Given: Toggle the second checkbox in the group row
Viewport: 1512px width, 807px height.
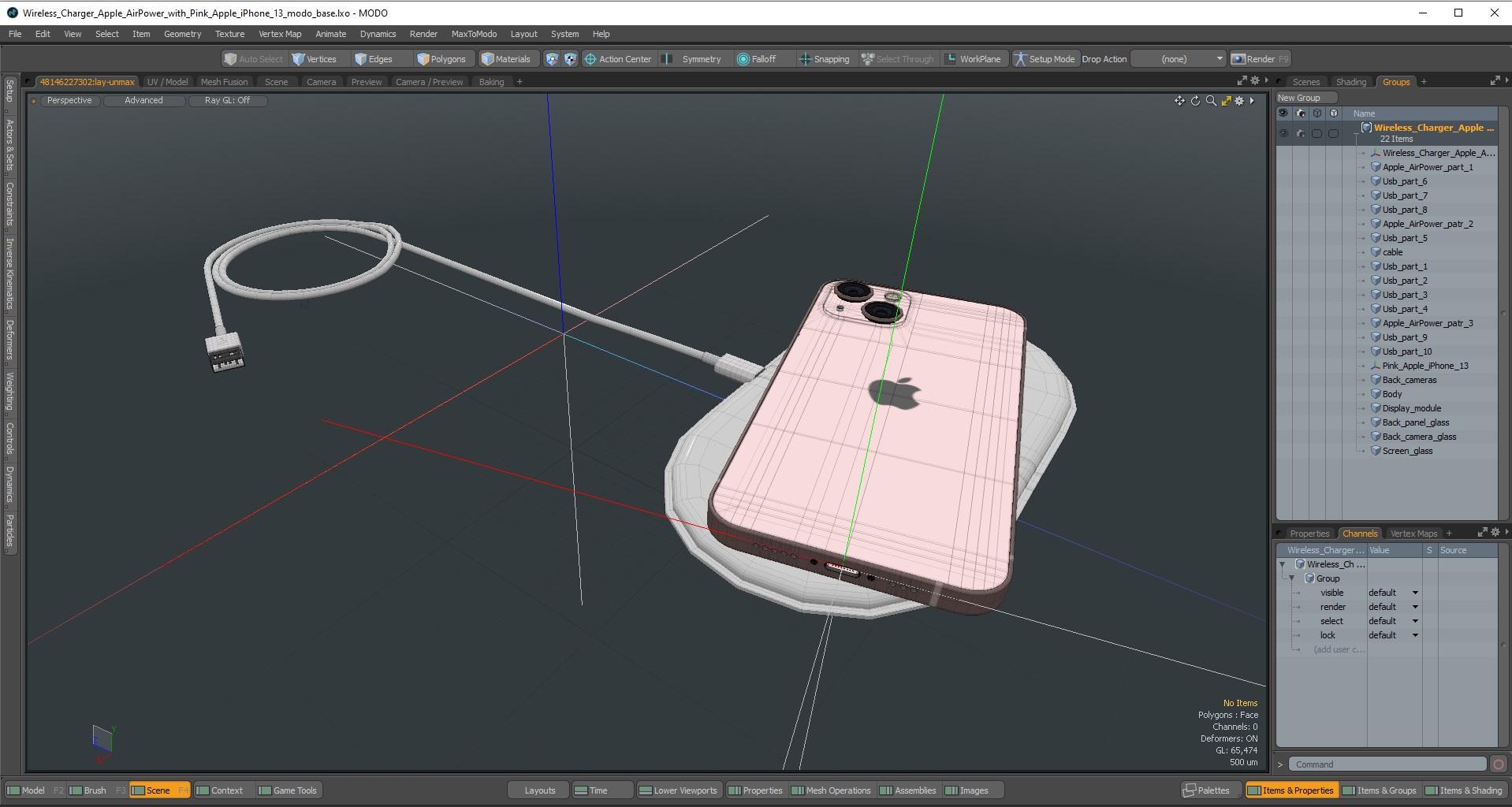Looking at the screenshot, I should click(1333, 133).
